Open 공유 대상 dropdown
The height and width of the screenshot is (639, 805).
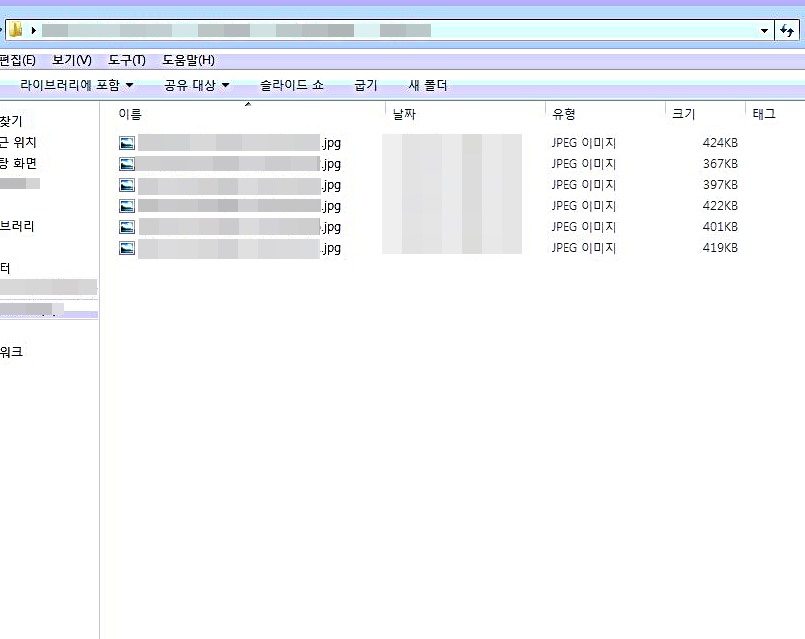point(196,85)
